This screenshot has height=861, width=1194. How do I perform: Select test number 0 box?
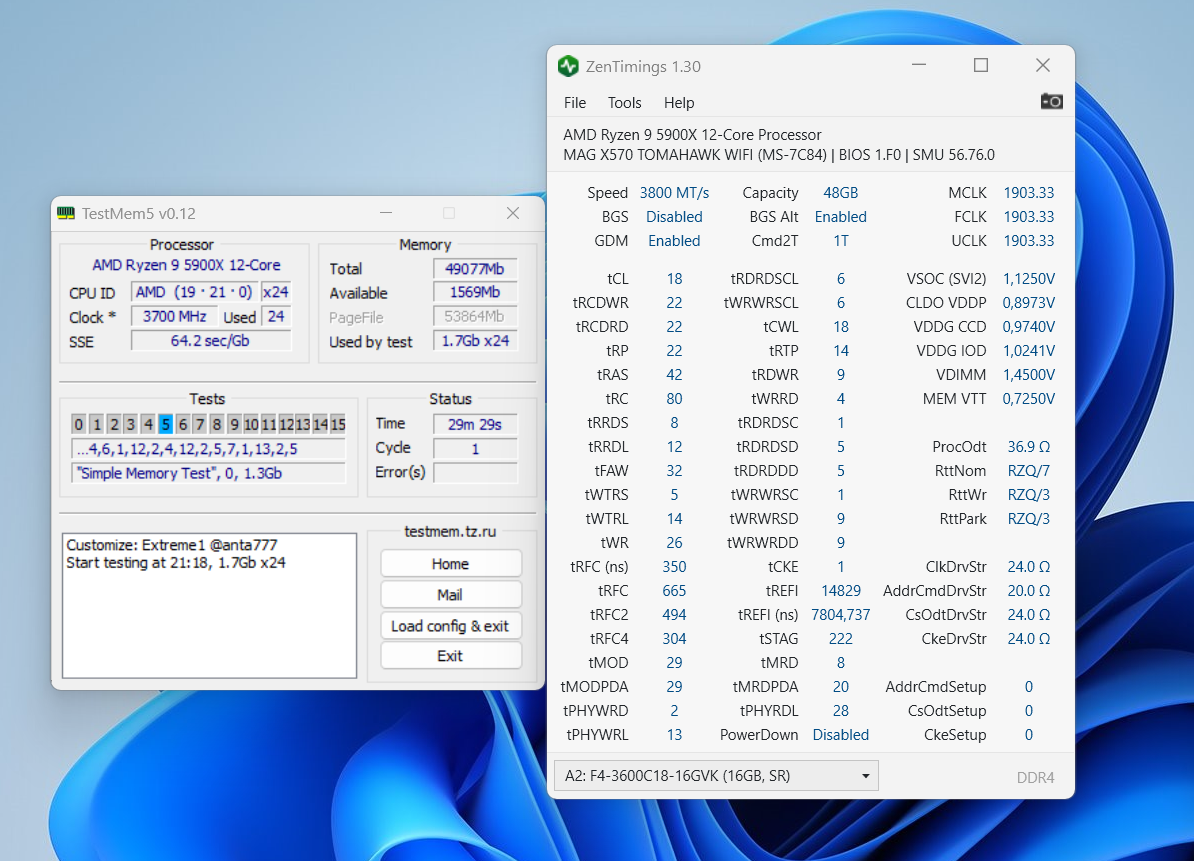(78, 424)
